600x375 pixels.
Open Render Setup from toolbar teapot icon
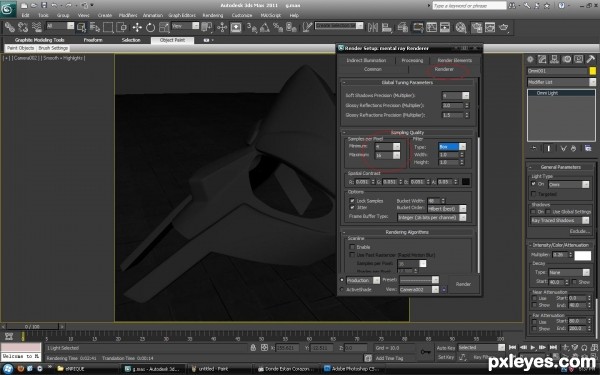click(x=476, y=28)
